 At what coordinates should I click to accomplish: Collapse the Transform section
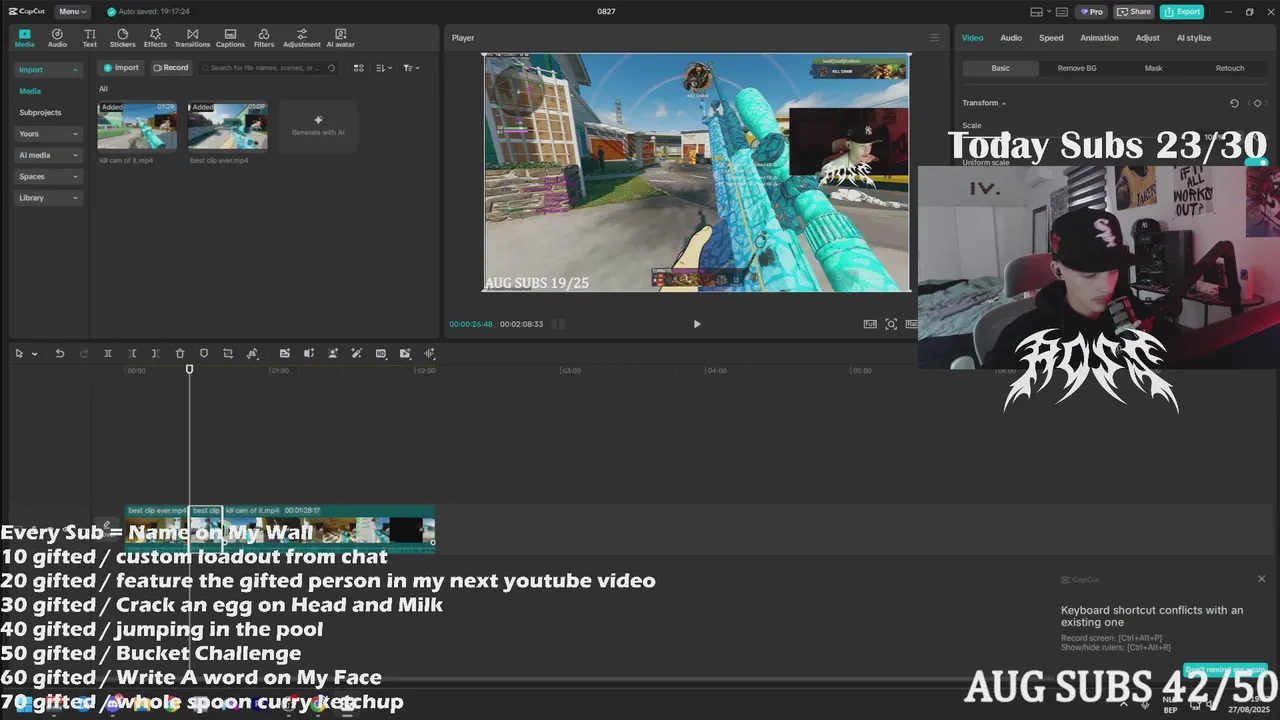point(1003,103)
